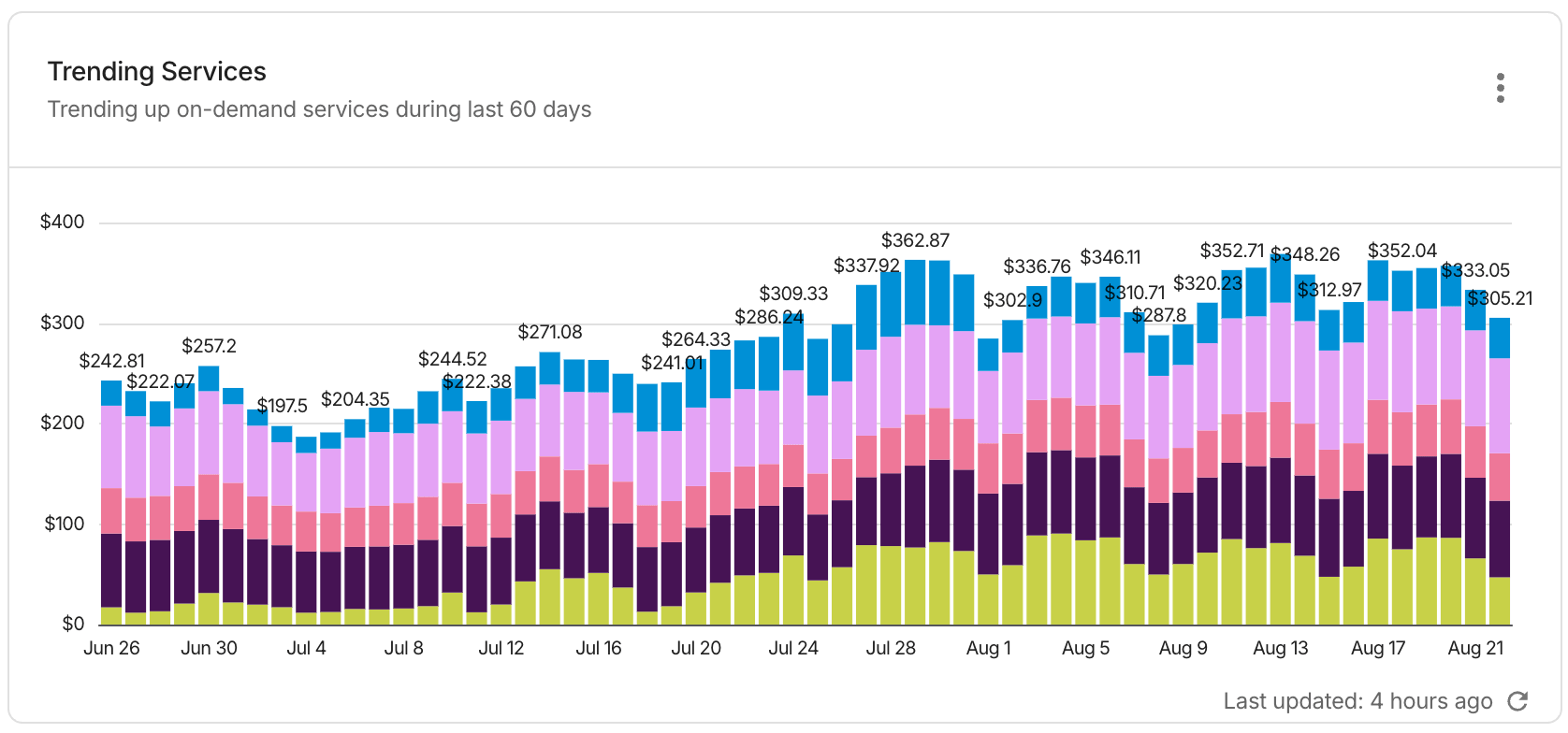The width and height of the screenshot is (1568, 733).
Task: Click the Jul 8 x-axis label
Action: pos(403,648)
